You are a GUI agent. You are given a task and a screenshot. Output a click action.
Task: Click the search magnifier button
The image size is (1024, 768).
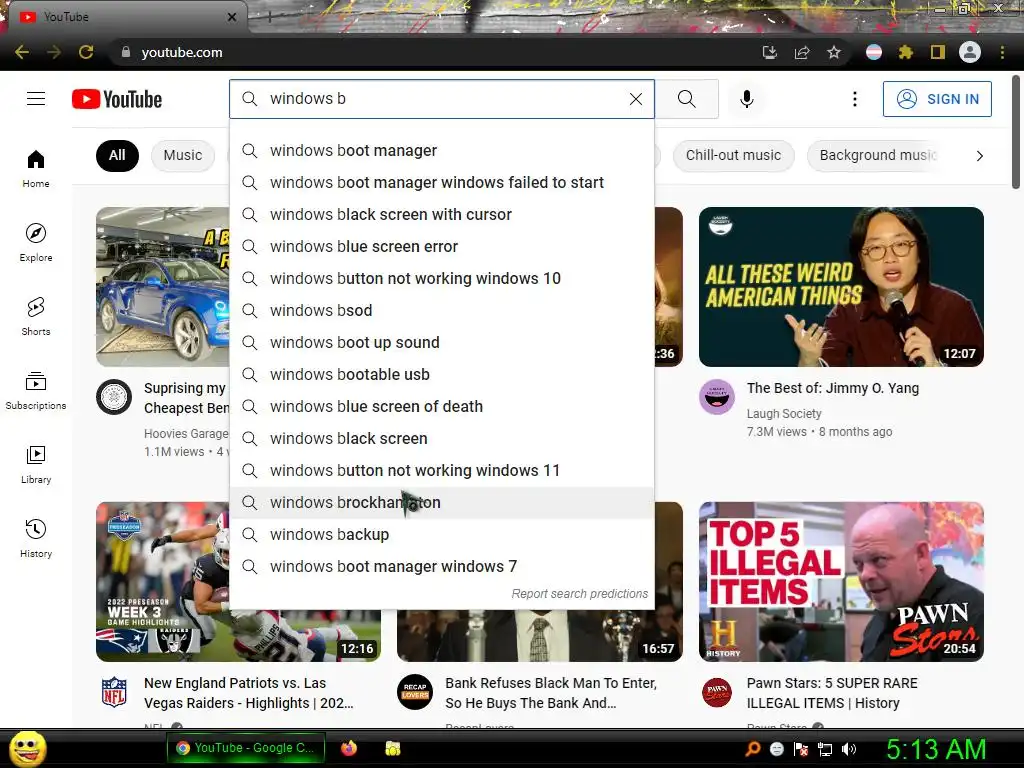point(686,99)
